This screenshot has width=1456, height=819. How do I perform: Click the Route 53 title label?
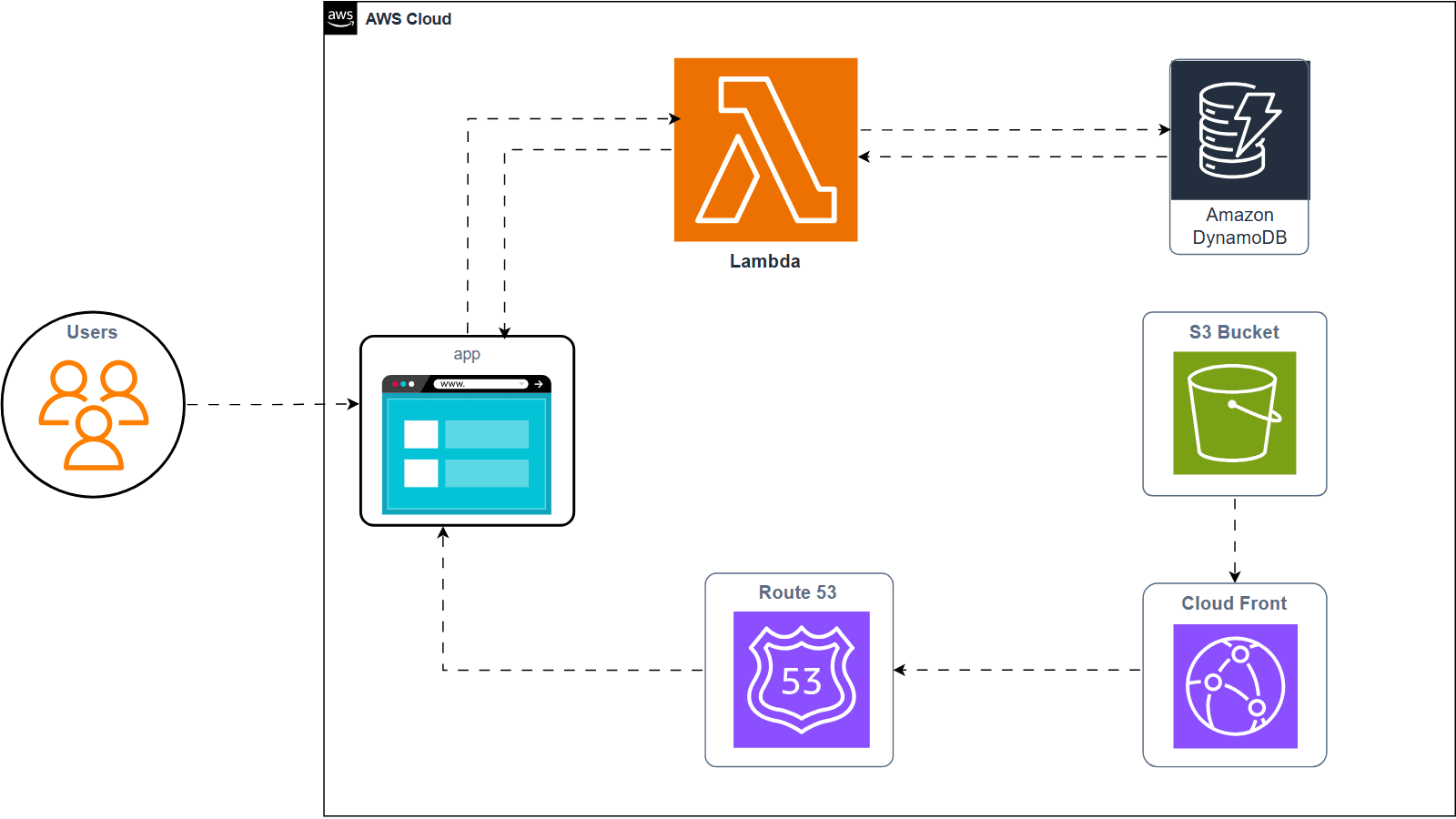pos(798,592)
